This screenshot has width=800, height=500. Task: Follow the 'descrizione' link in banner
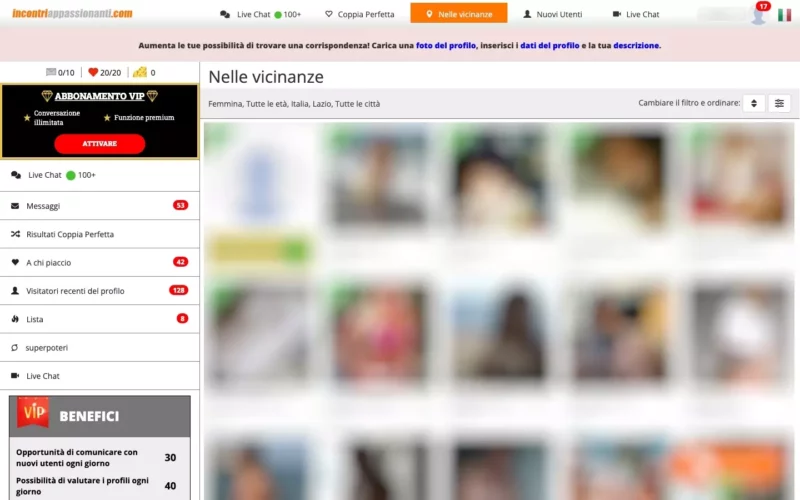[636, 45]
